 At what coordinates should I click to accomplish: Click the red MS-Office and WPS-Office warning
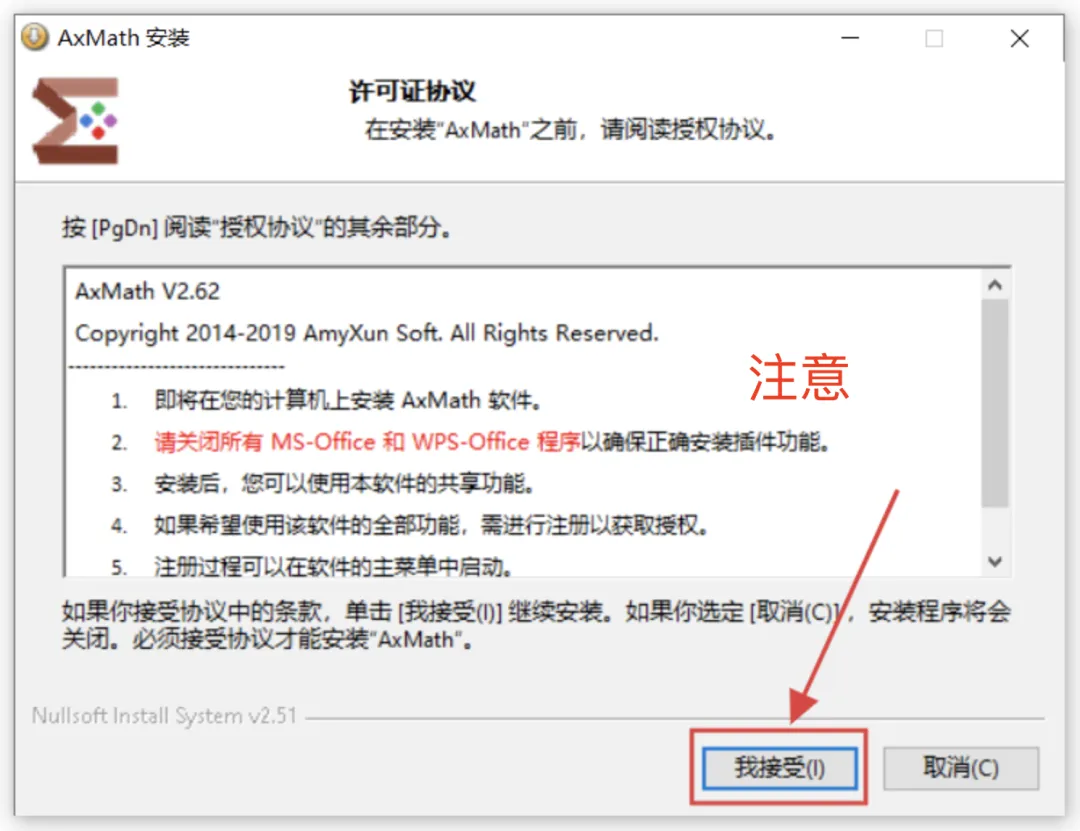click(367, 442)
